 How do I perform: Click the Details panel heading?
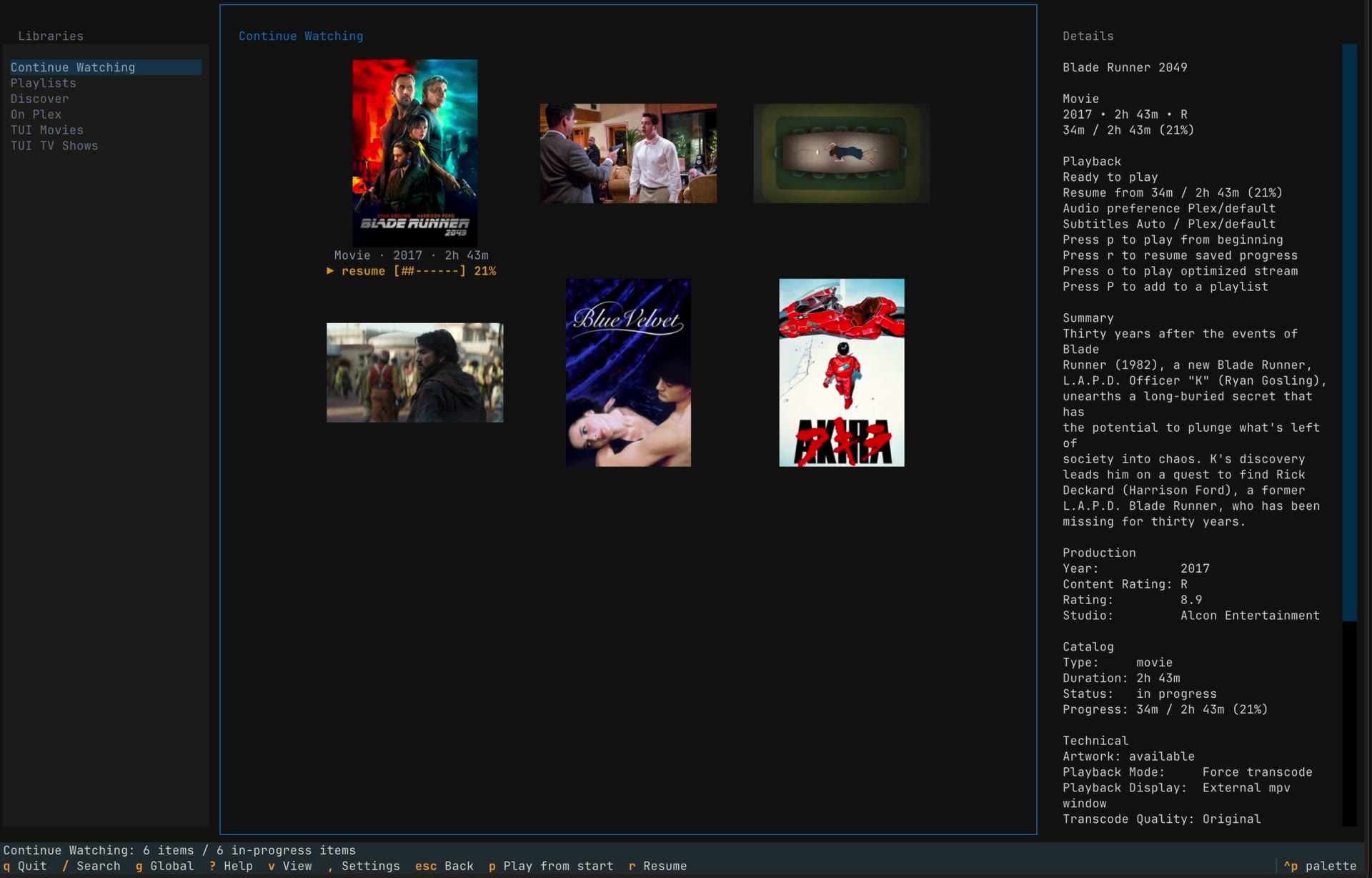click(1088, 36)
